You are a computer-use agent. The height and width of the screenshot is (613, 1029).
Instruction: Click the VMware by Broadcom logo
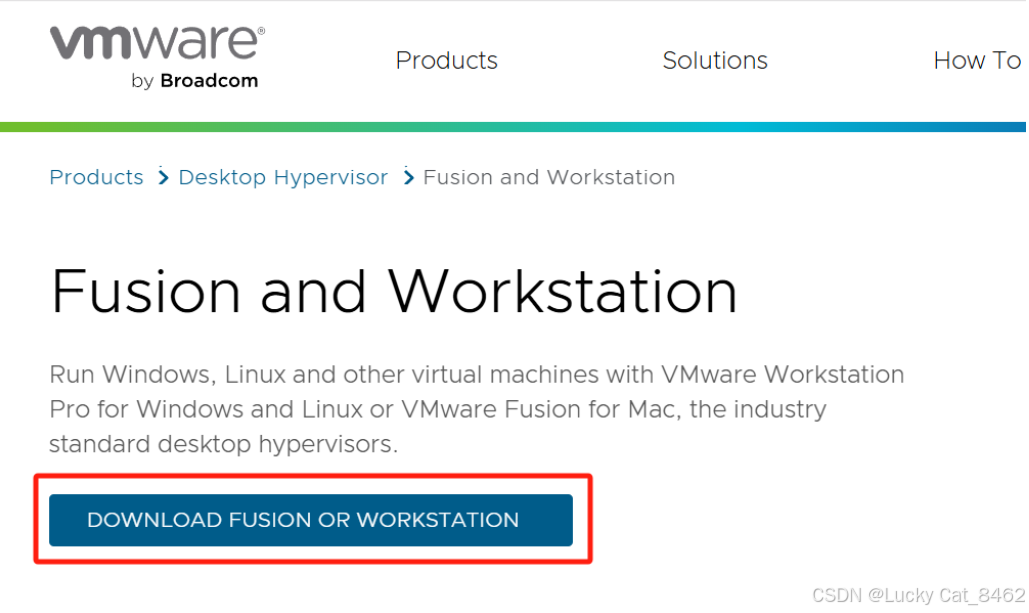coord(158,57)
